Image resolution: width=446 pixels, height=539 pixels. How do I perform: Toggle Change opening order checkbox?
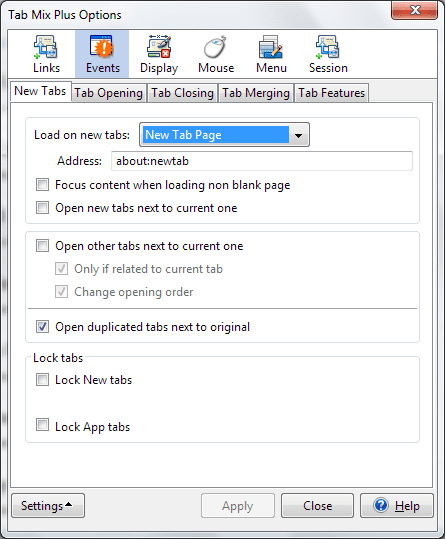click(x=61, y=292)
